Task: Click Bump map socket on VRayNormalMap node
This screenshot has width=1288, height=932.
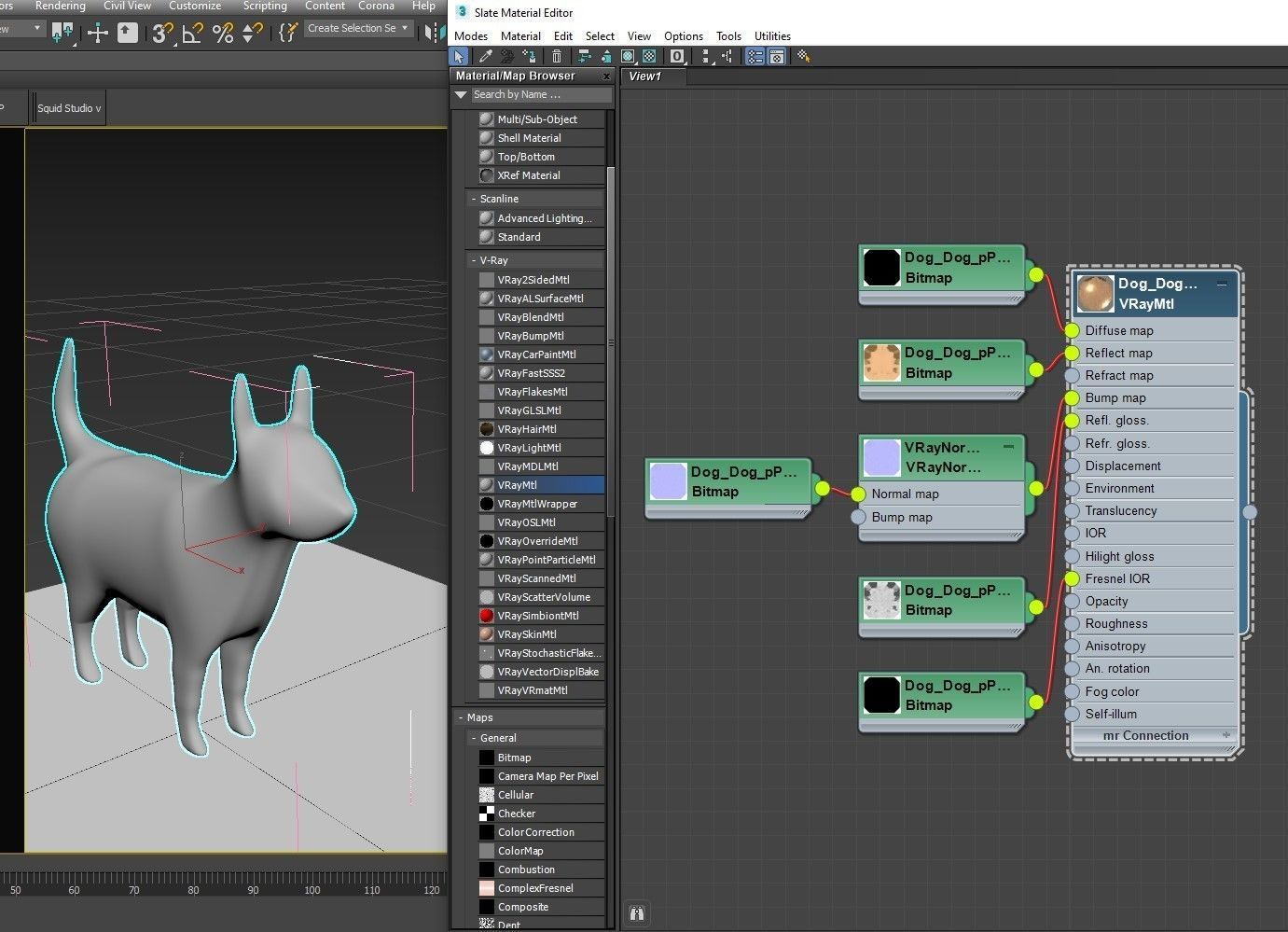Action: 858,518
